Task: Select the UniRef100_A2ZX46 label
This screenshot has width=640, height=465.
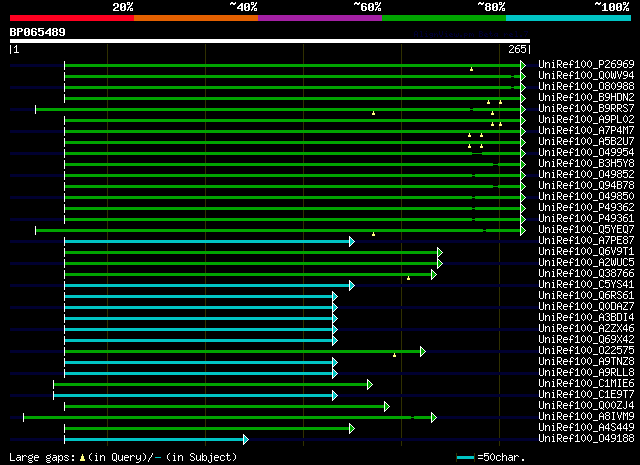Action: [586, 329]
